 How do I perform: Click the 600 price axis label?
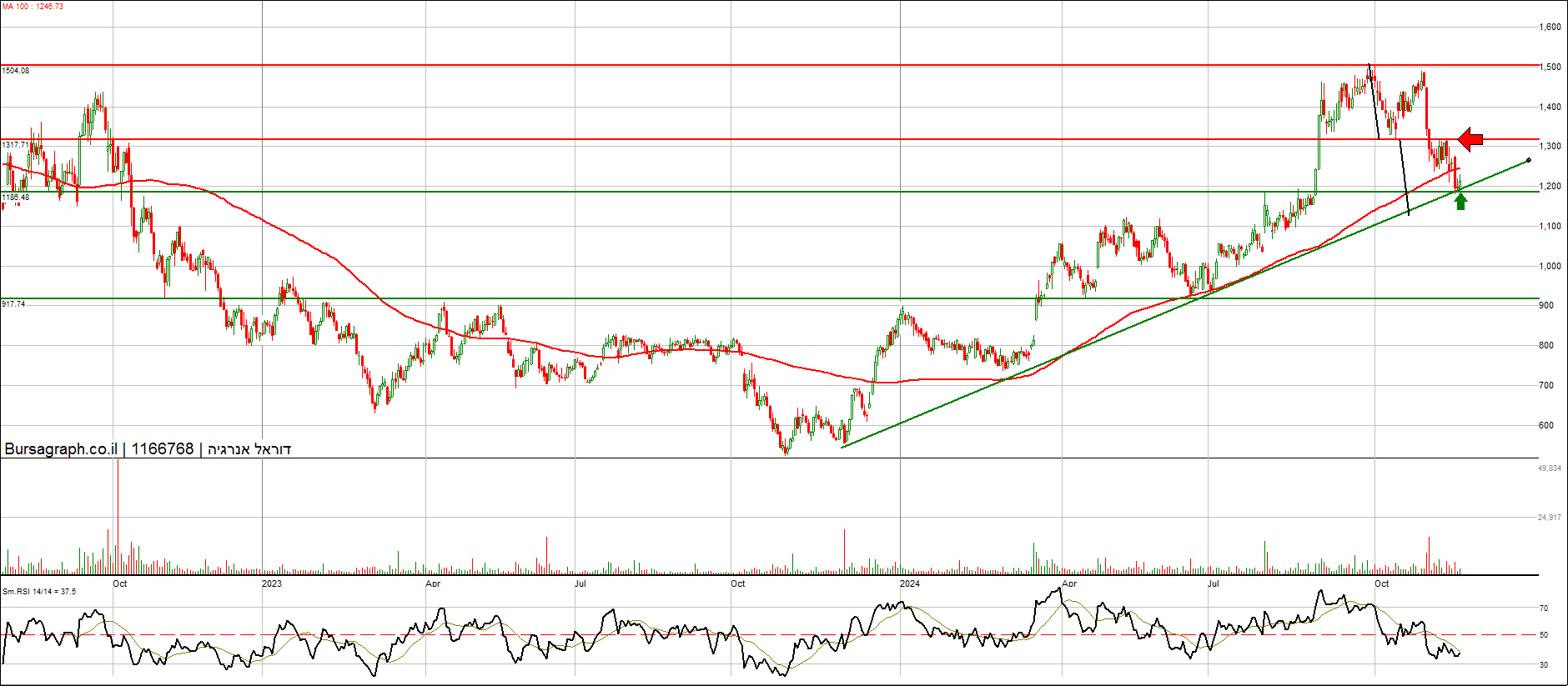tap(1546, 425)
